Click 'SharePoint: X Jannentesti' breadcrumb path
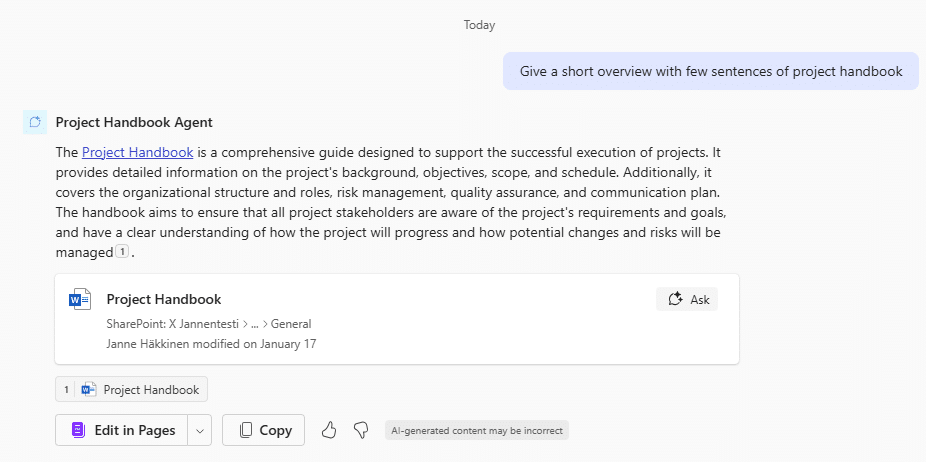 click(x=172, y=324)
